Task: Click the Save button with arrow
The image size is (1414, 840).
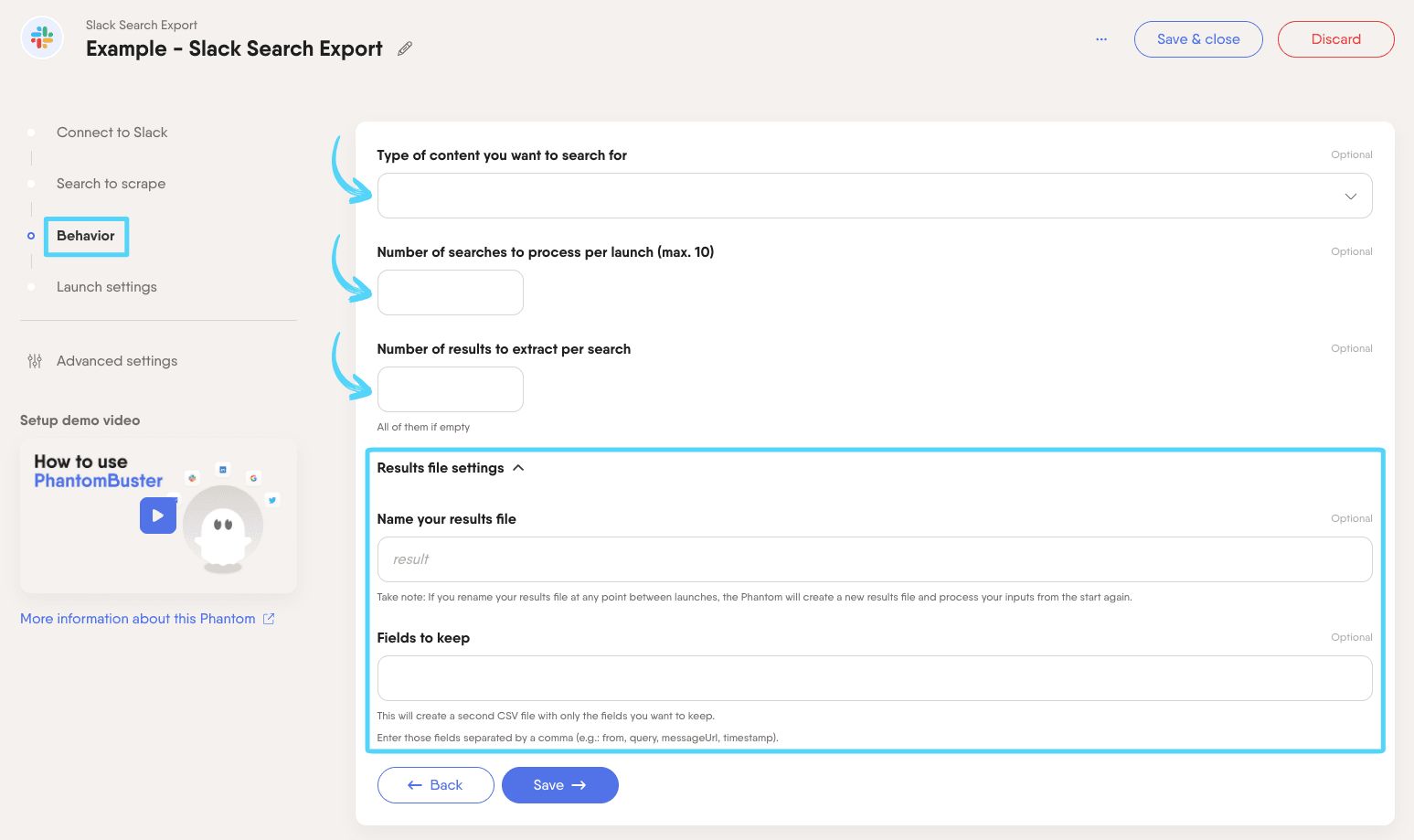Action: [x=560, y=785]
